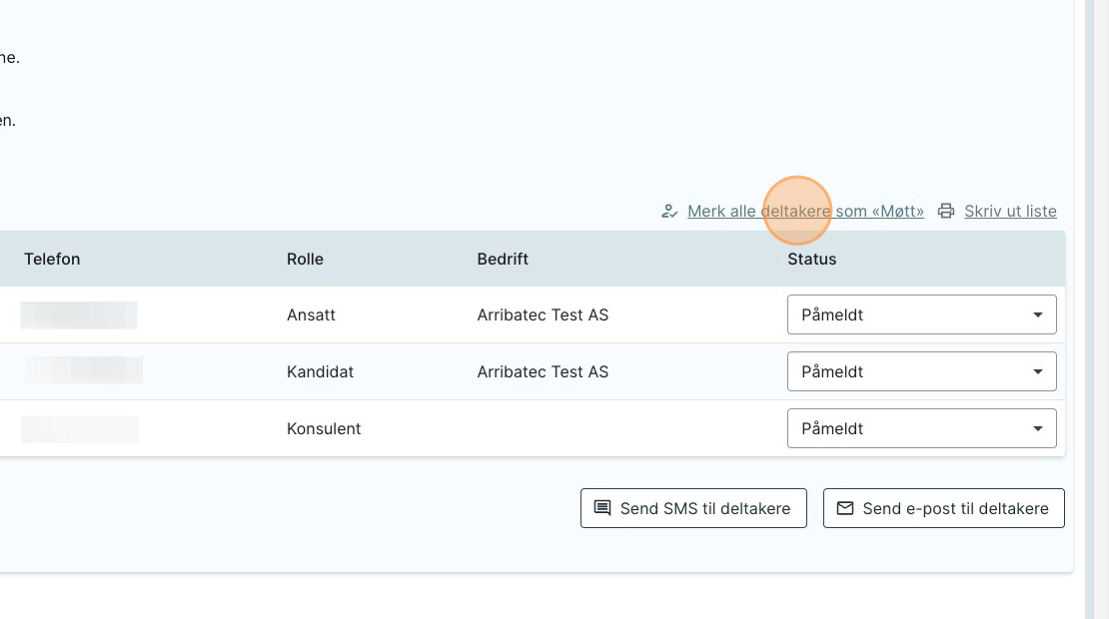Screen dimensions: 1109x619
Task: Click the Status column header
Action: click(x=811, y=259)
